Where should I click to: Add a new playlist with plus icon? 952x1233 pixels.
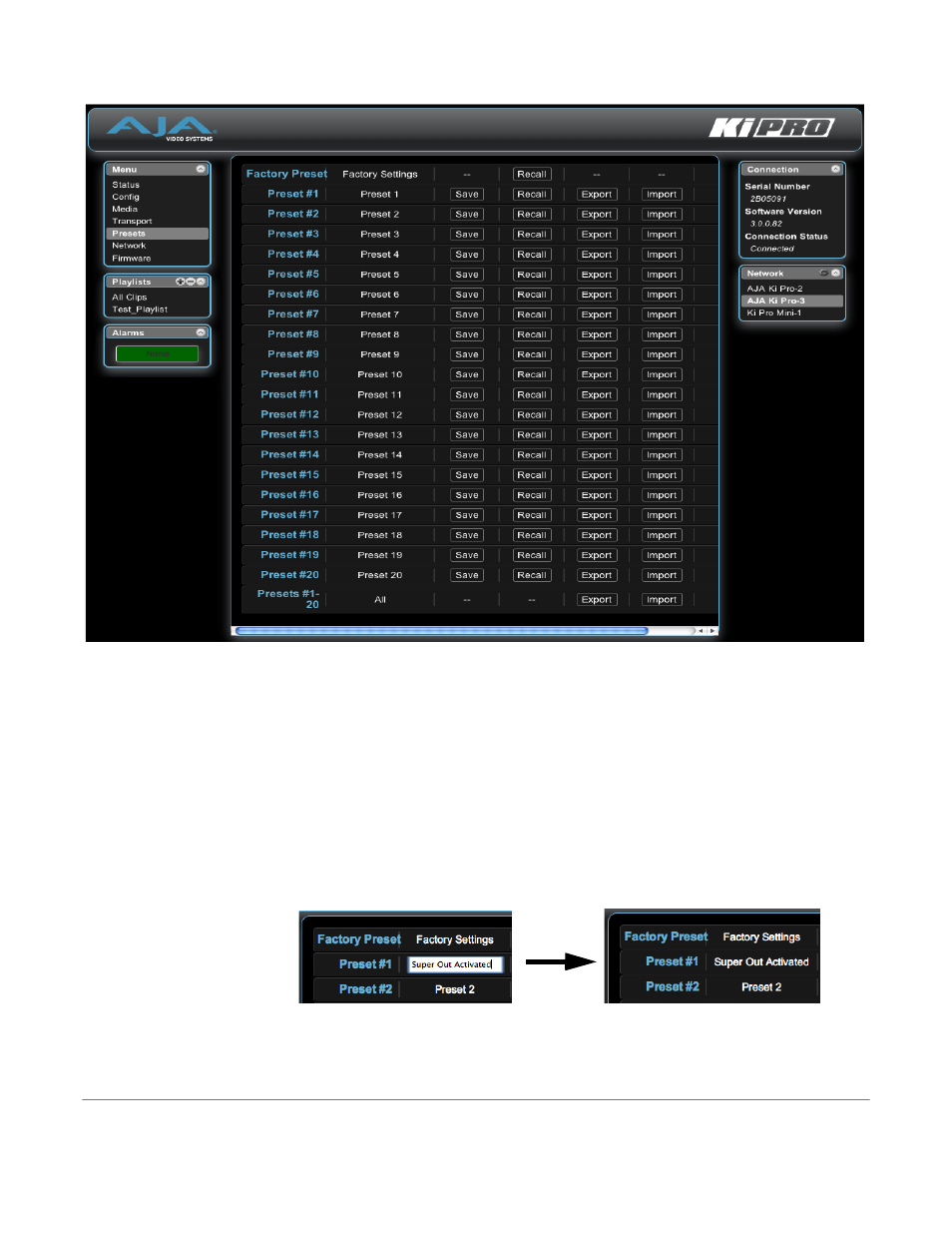point(181,282)
